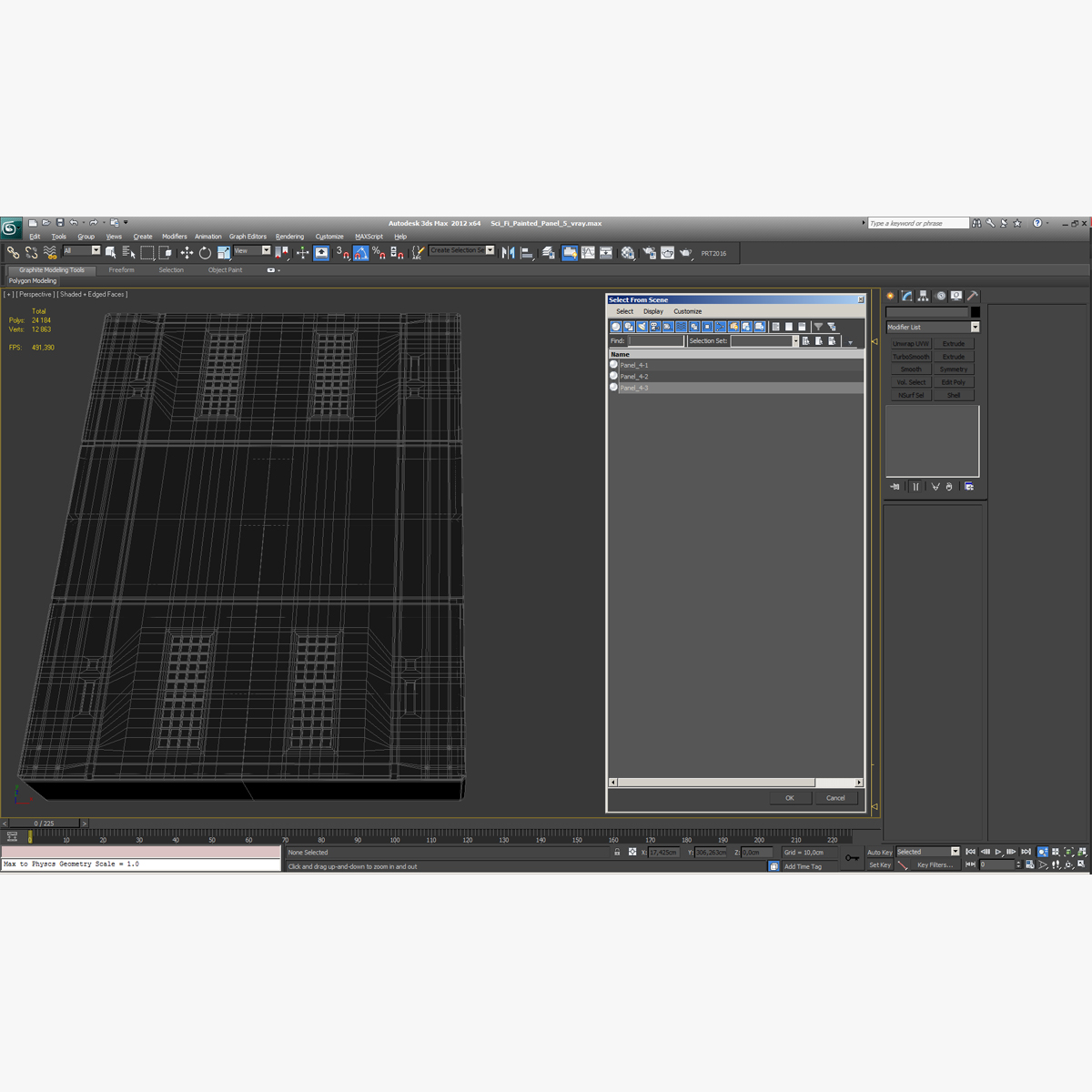Open the Create command panel tab
This screenshot has width=1092, height=1092.
[x=891, y=296]
